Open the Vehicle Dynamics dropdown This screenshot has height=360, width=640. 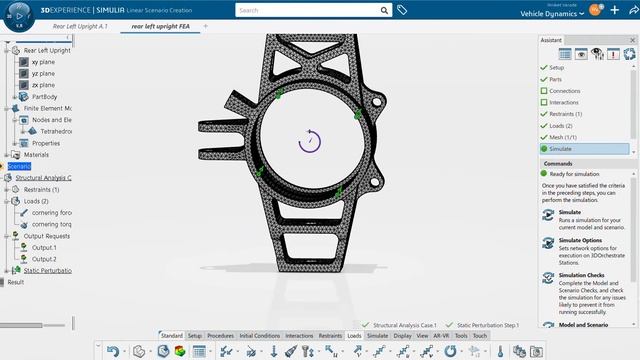tap(552, 13)
